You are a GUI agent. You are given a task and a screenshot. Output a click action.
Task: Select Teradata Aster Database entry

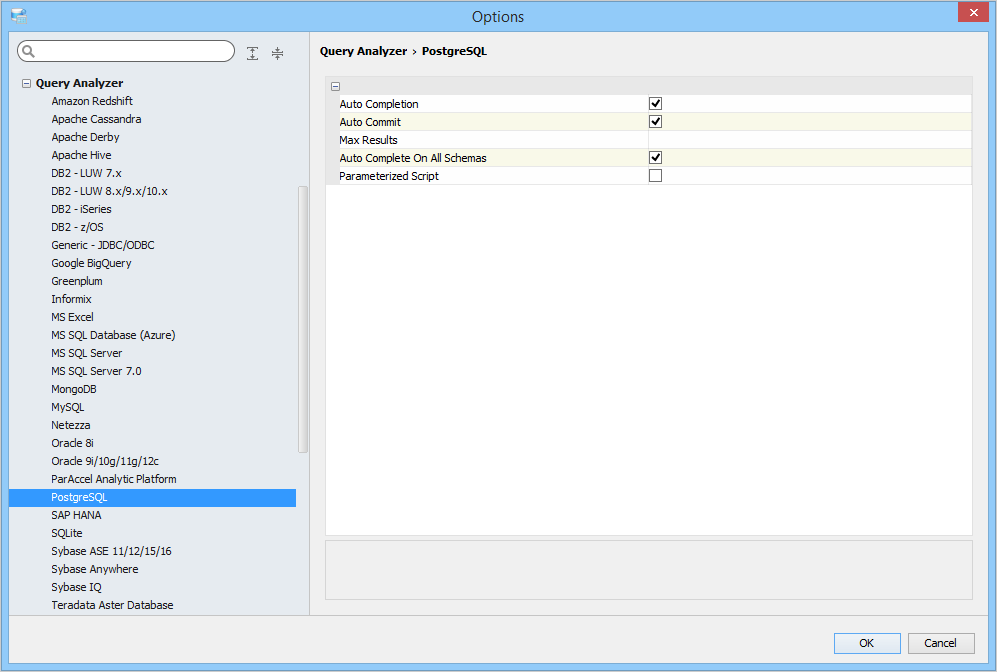click(x=113, y=605)
